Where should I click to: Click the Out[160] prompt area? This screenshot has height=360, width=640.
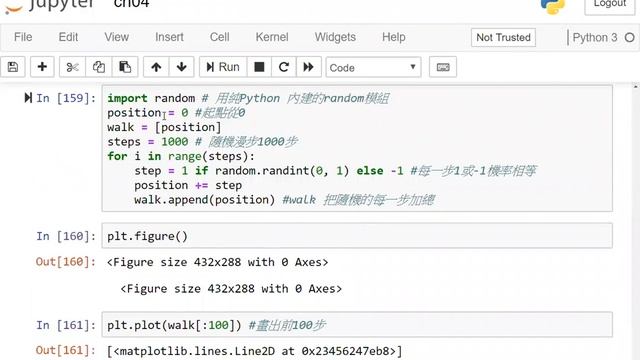[66, 262]
